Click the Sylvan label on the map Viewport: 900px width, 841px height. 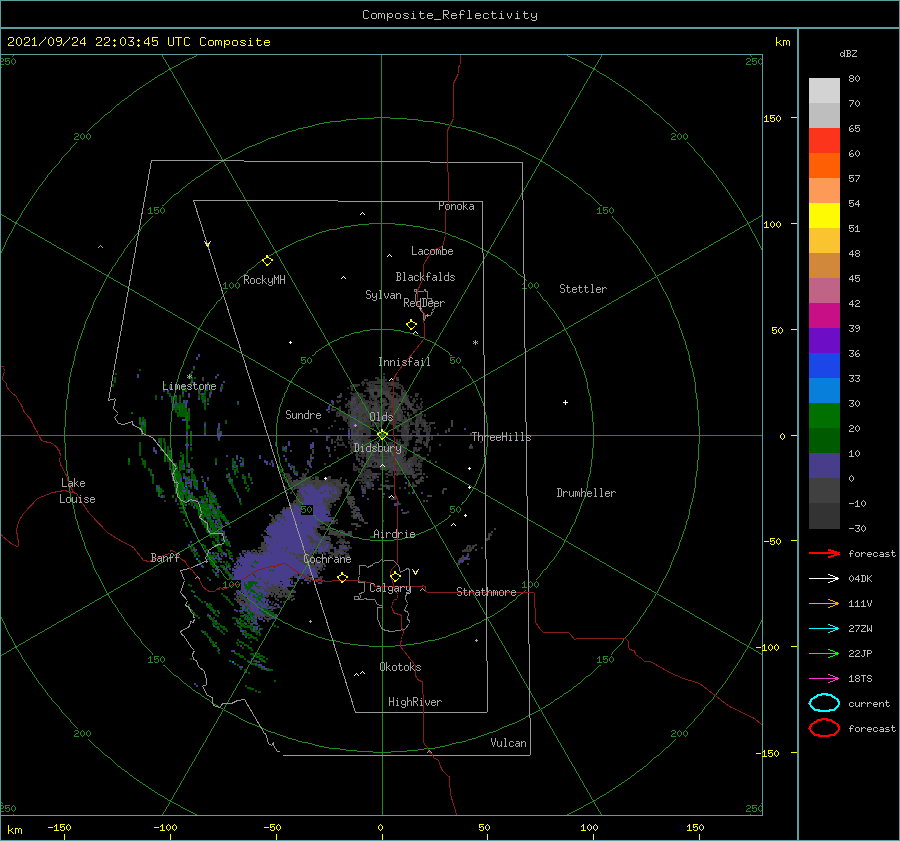(383, 295)
